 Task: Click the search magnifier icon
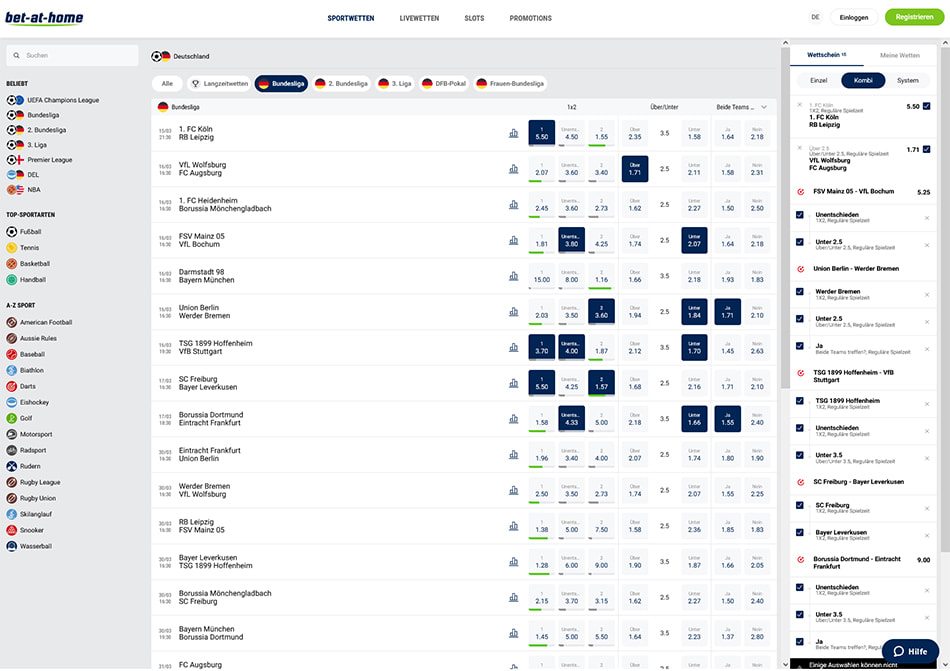(x=16, y=55)
